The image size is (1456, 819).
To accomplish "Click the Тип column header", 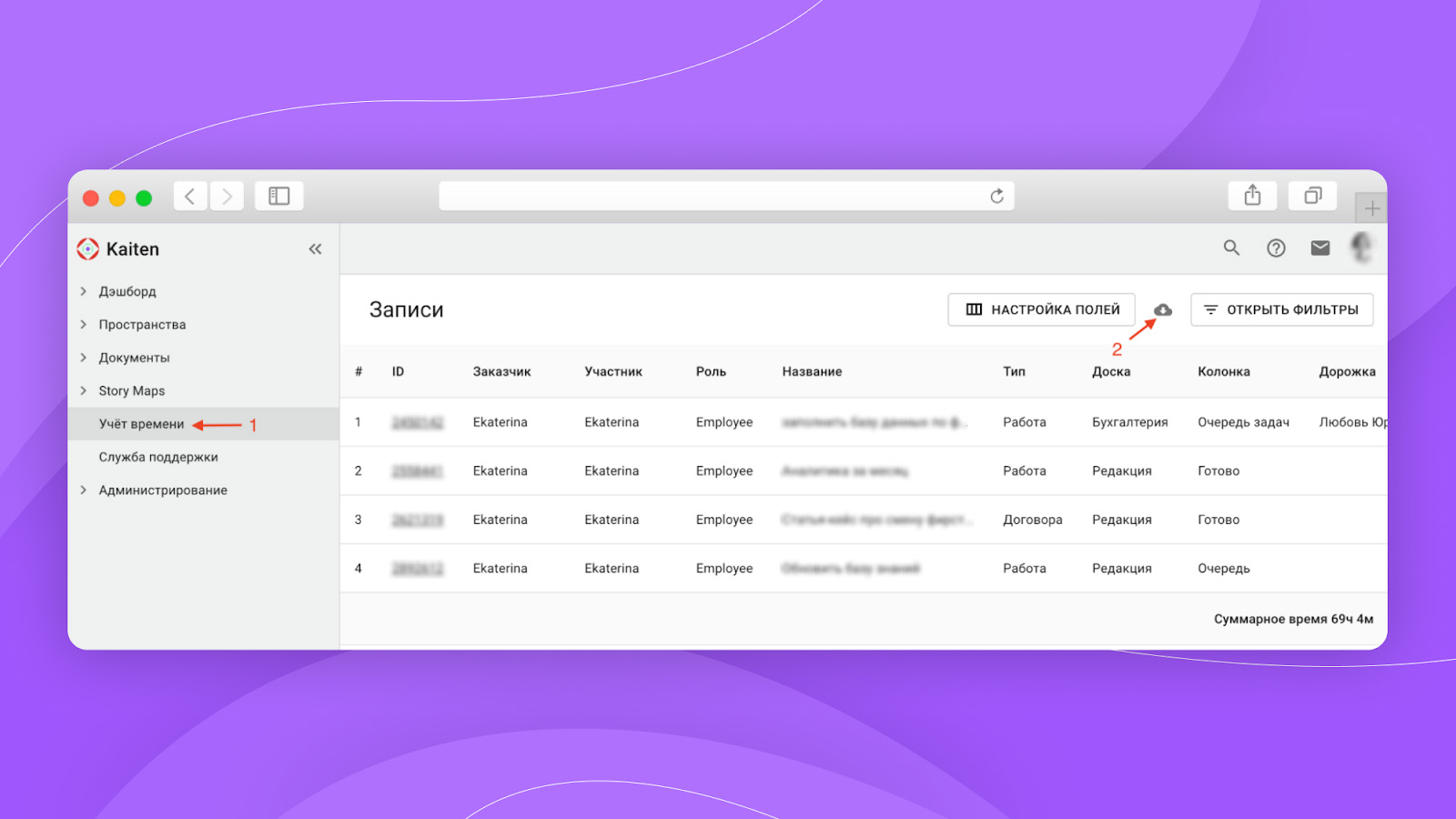I will 1014,371.
